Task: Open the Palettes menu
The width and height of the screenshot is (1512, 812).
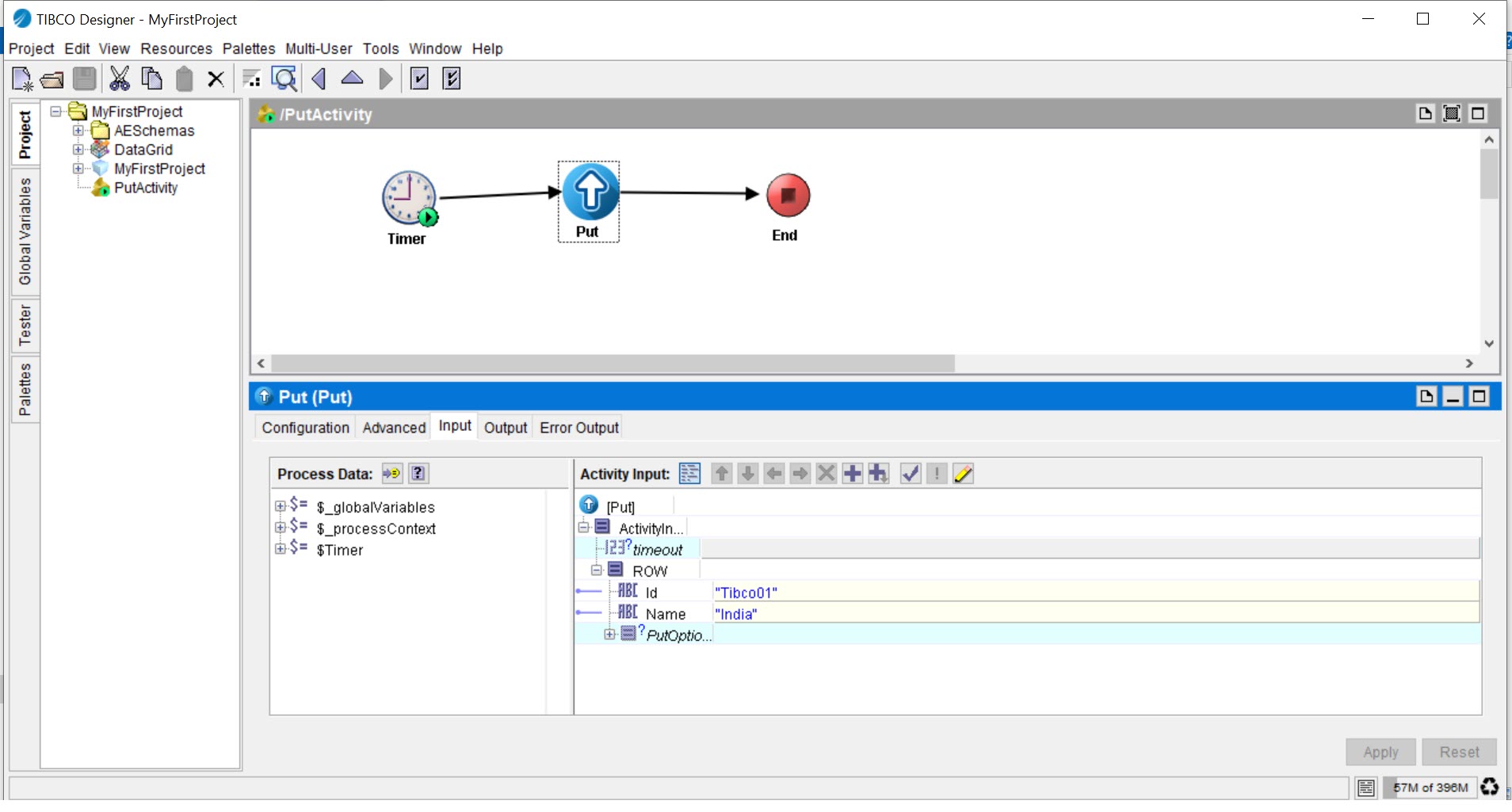Action: click(x=249, y=48)
